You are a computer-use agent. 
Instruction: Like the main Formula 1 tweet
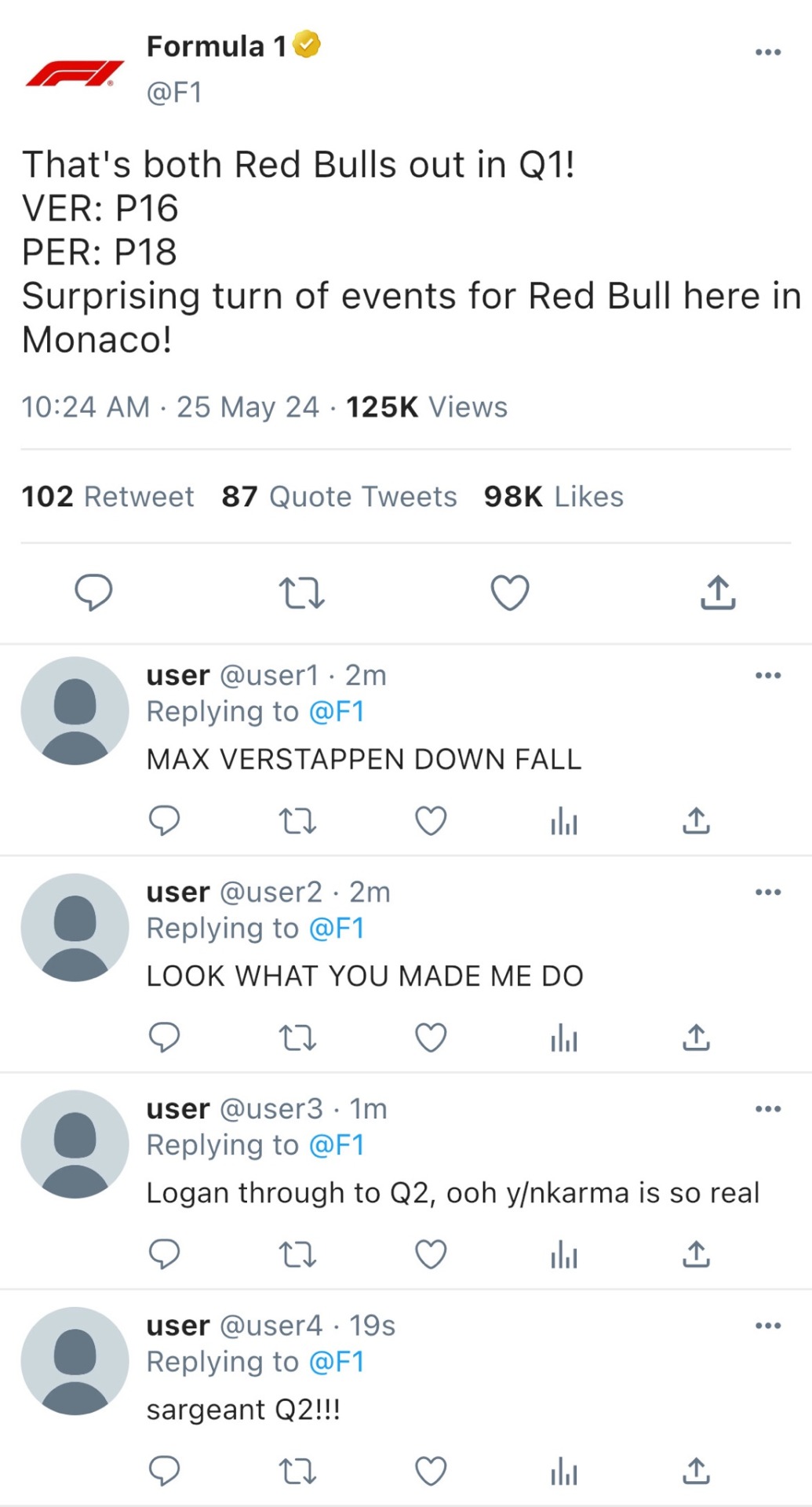[510, 593]
